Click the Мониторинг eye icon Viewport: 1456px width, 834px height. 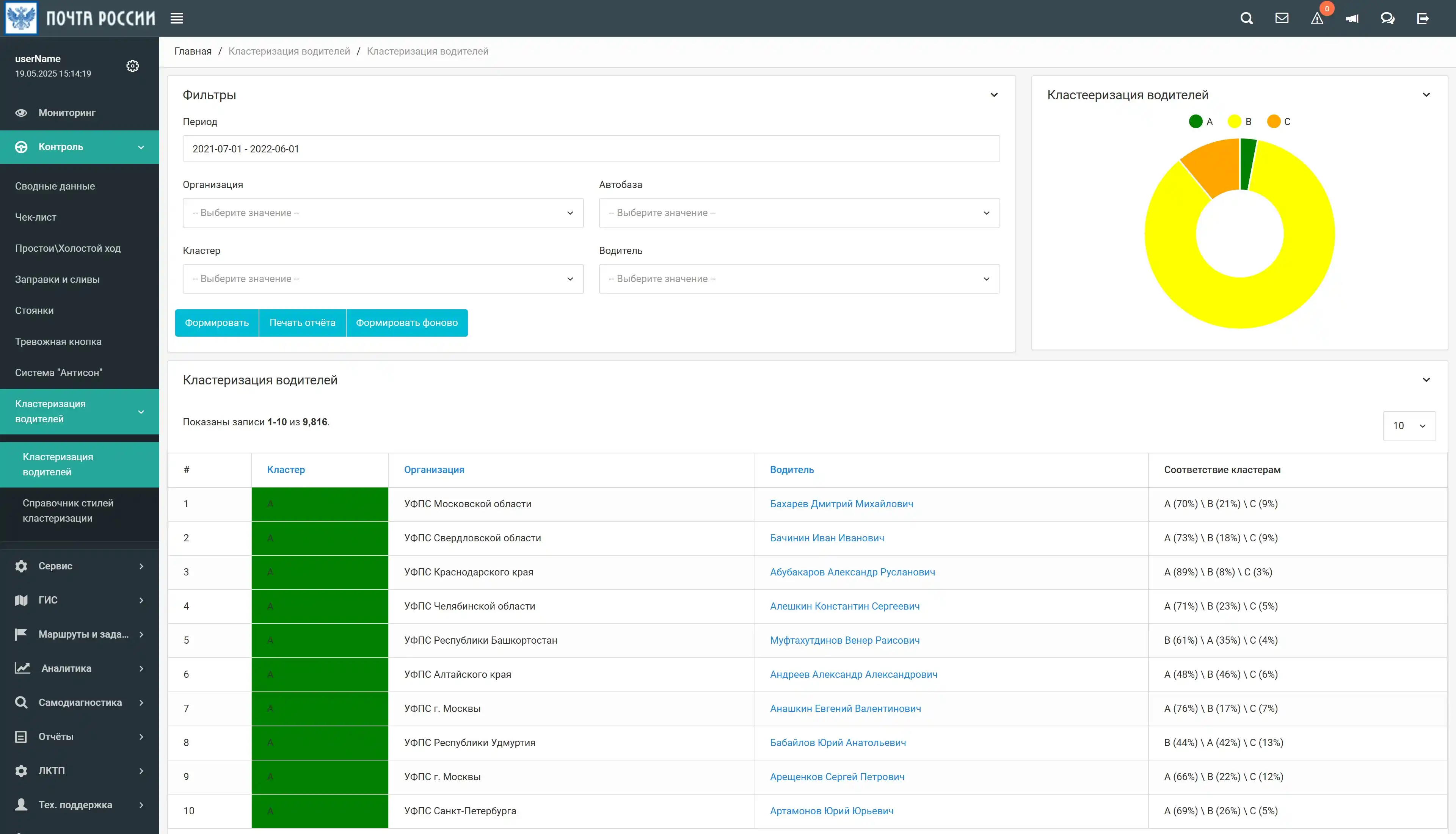(21, 113)
